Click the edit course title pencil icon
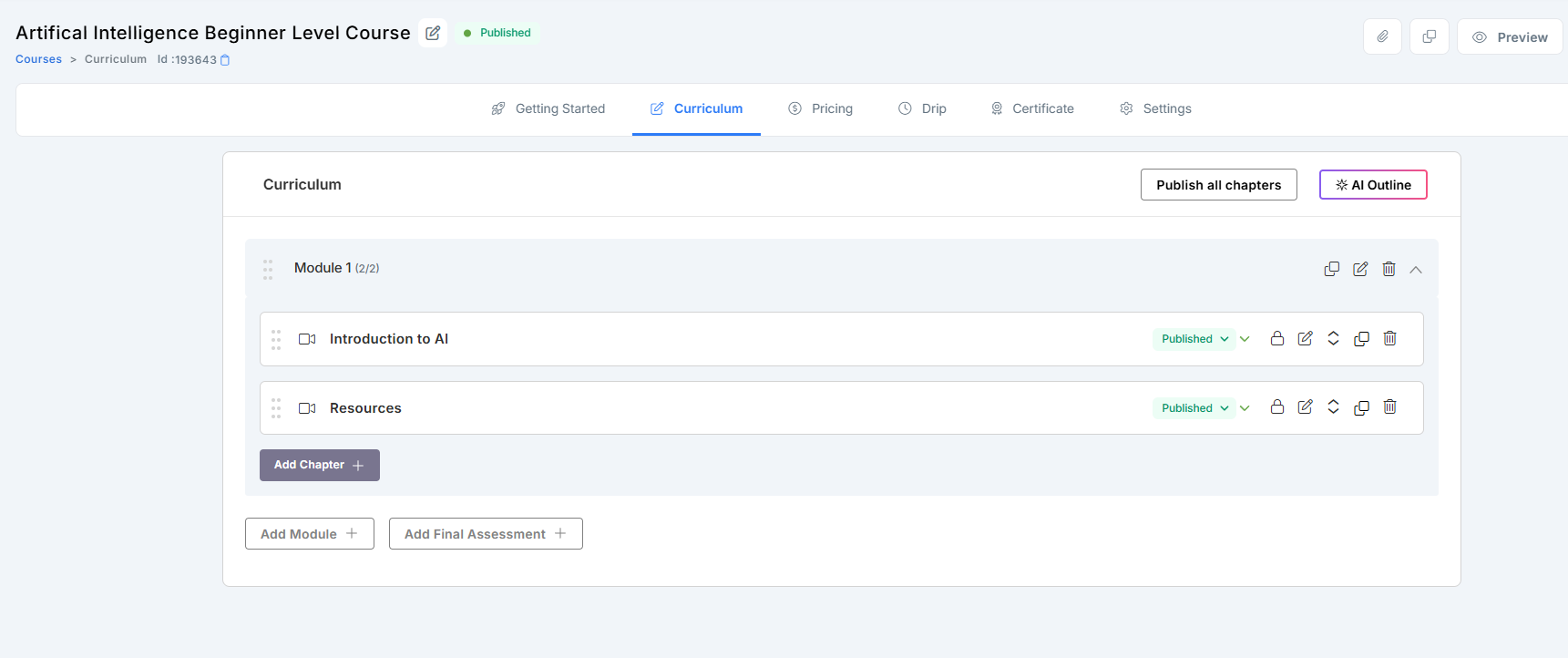 pos(433,33)
